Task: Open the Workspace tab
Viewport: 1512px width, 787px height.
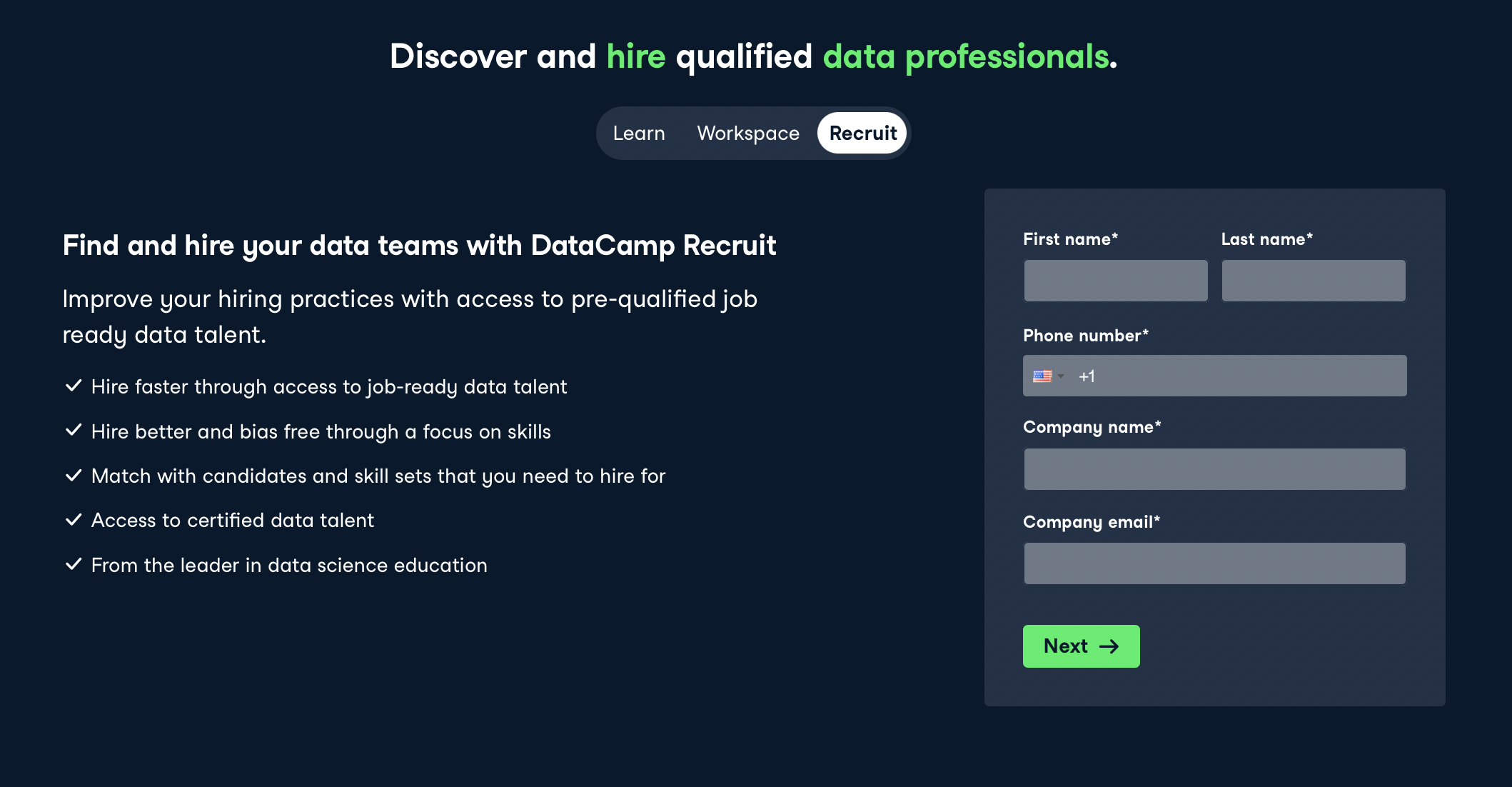Action: coord(747,134)
